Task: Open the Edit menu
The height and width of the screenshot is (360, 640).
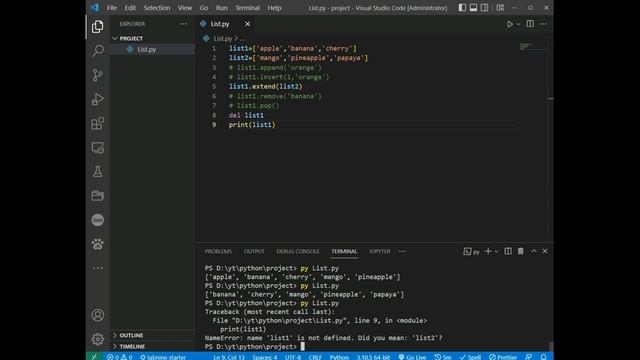Action: (x=130, y=8)
